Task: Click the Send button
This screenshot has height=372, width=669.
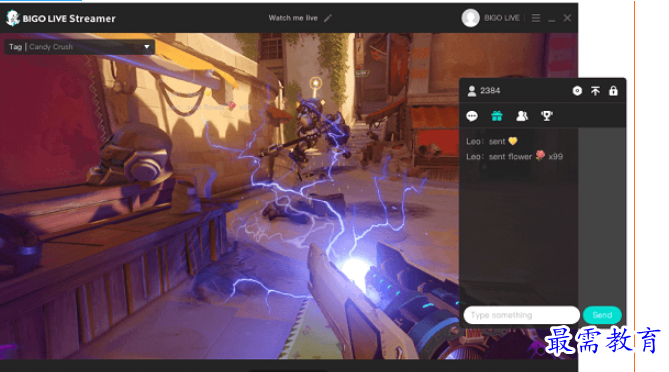Action: [602, 315]
